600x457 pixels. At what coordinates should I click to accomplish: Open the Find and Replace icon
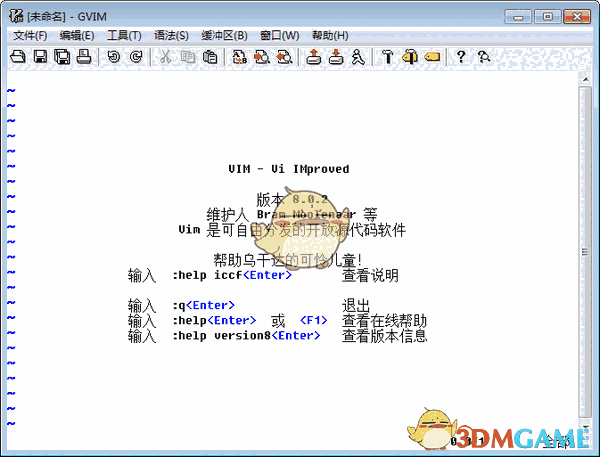(x=240, y=57)
